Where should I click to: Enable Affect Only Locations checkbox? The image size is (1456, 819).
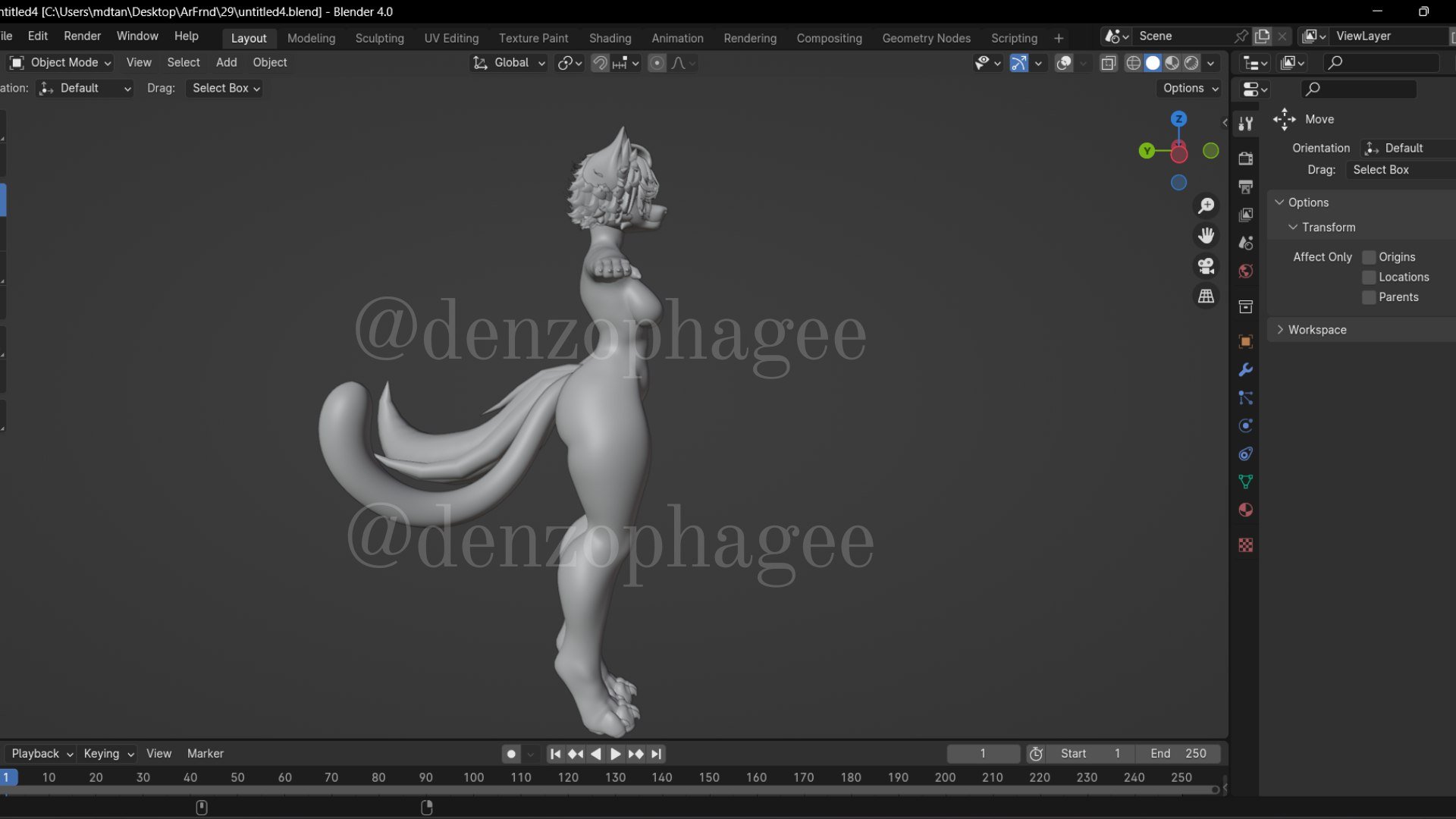(x=1369, y=278)
